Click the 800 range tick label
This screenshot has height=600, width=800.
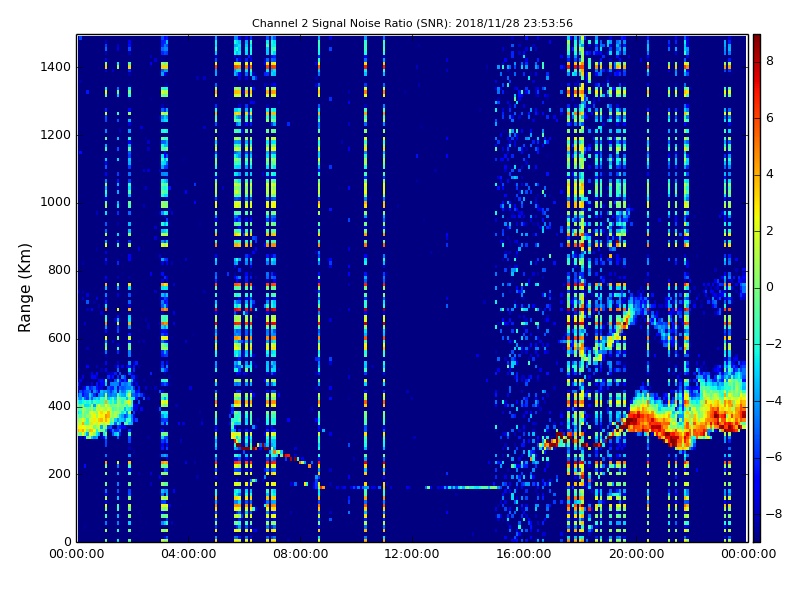click(59, 270)
